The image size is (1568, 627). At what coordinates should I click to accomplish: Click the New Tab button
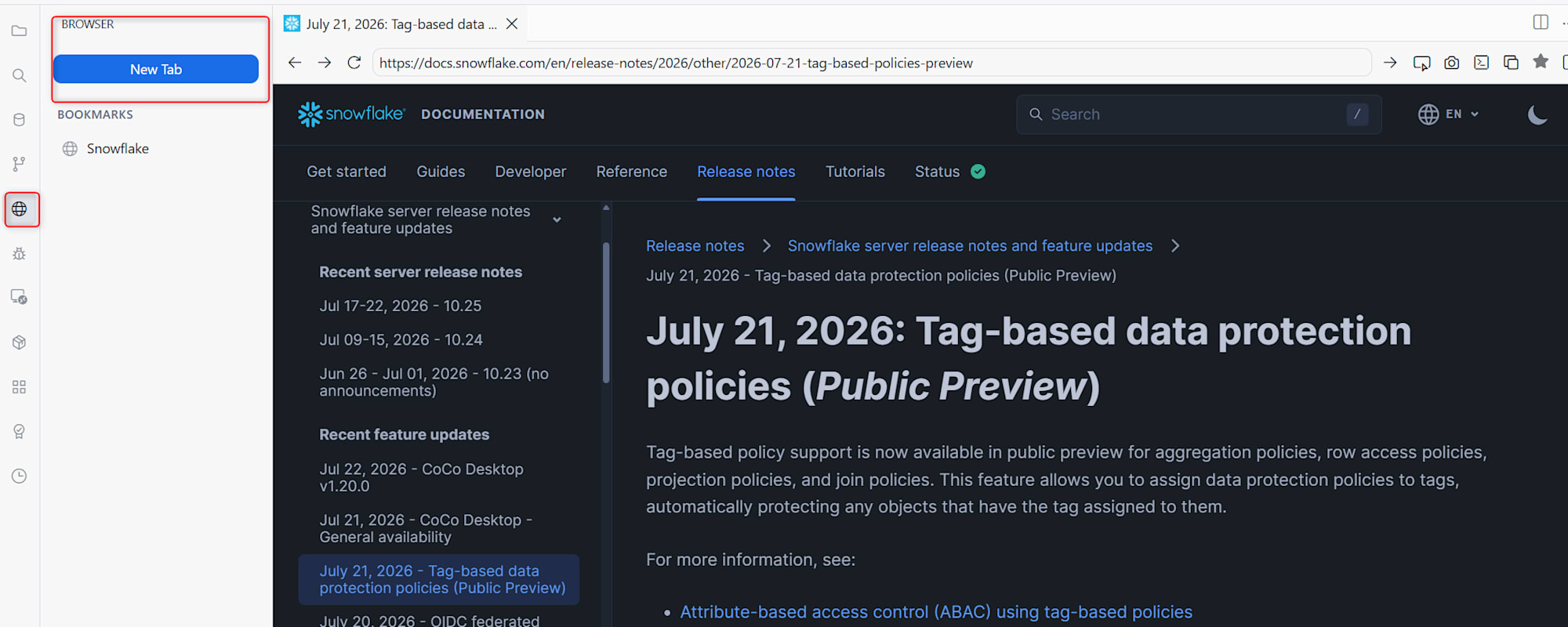click(156, 69)
